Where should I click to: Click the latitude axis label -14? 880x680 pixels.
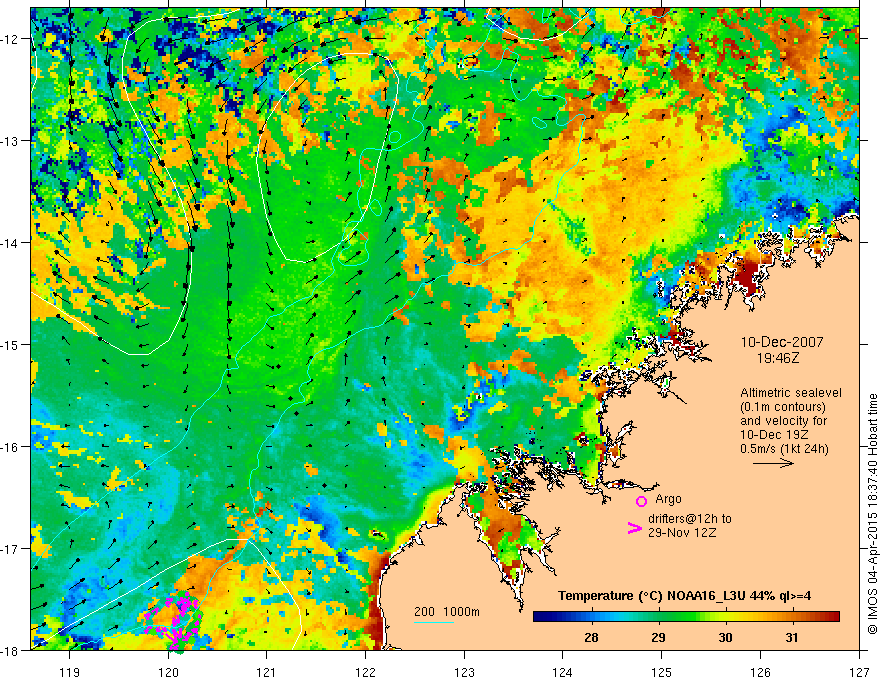click(x=11, y=243)
